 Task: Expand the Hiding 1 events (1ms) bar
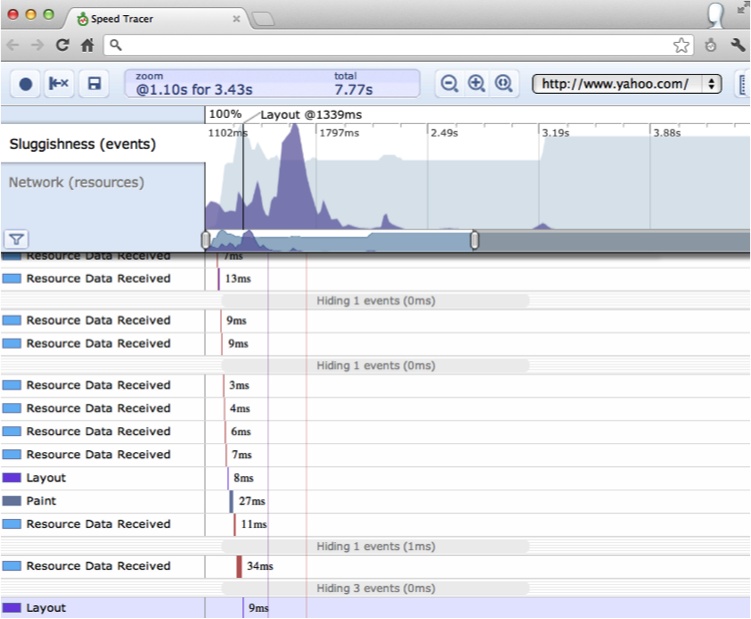376,547
